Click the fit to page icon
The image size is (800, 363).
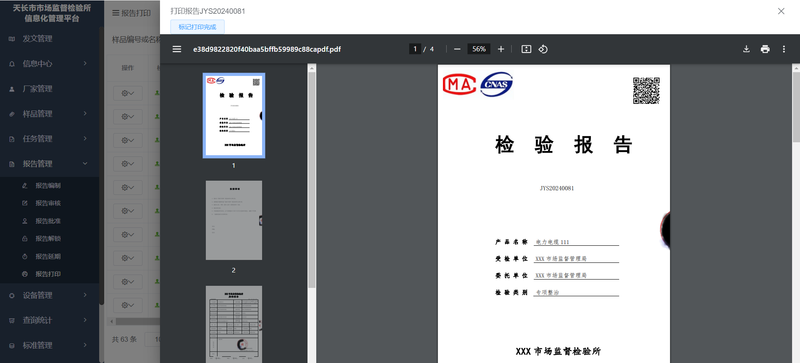pos(527,49)
